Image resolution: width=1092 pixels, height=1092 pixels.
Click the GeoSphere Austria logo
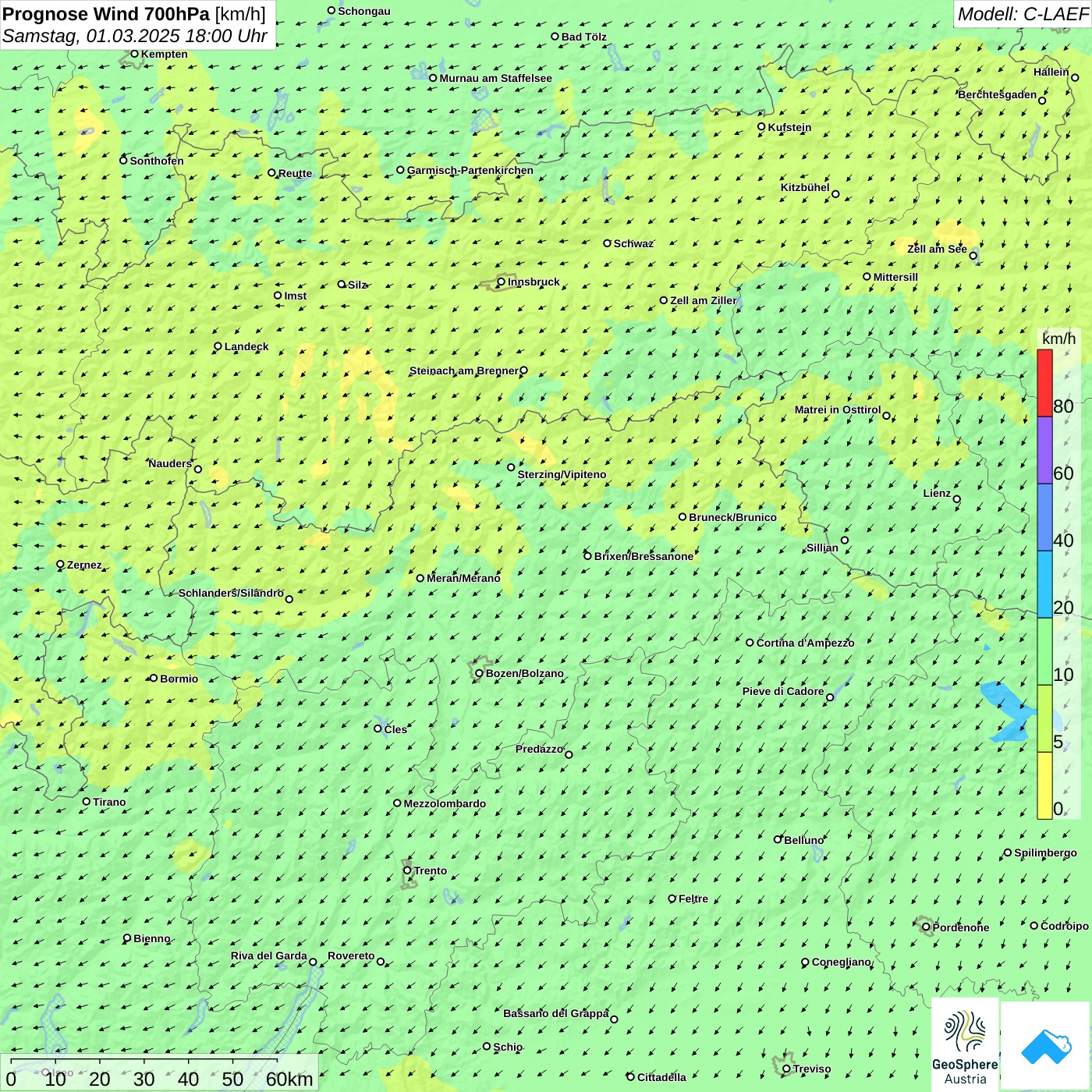[x=965, y=1045]
